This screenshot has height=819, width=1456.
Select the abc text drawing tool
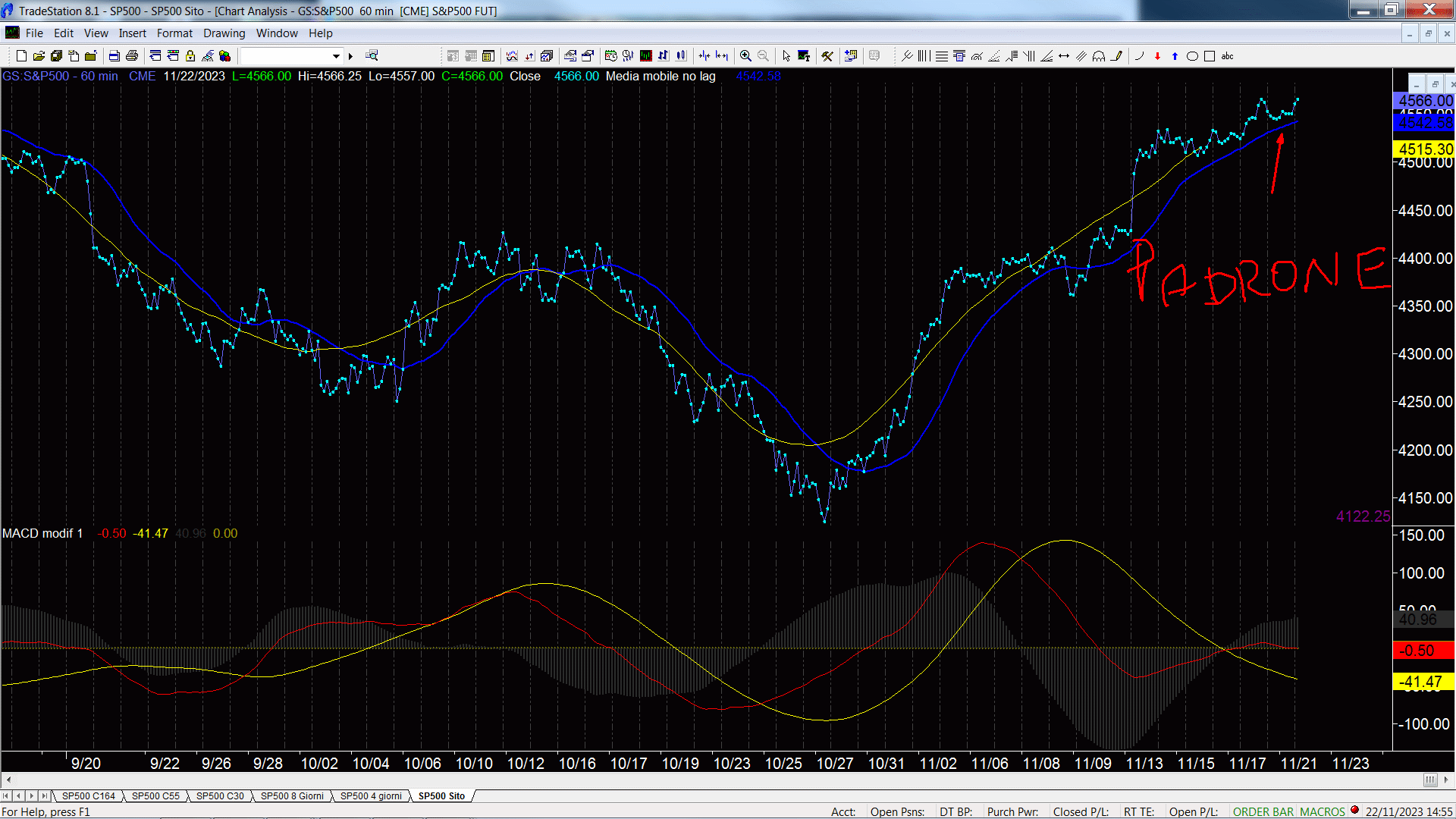[1227, 55]
